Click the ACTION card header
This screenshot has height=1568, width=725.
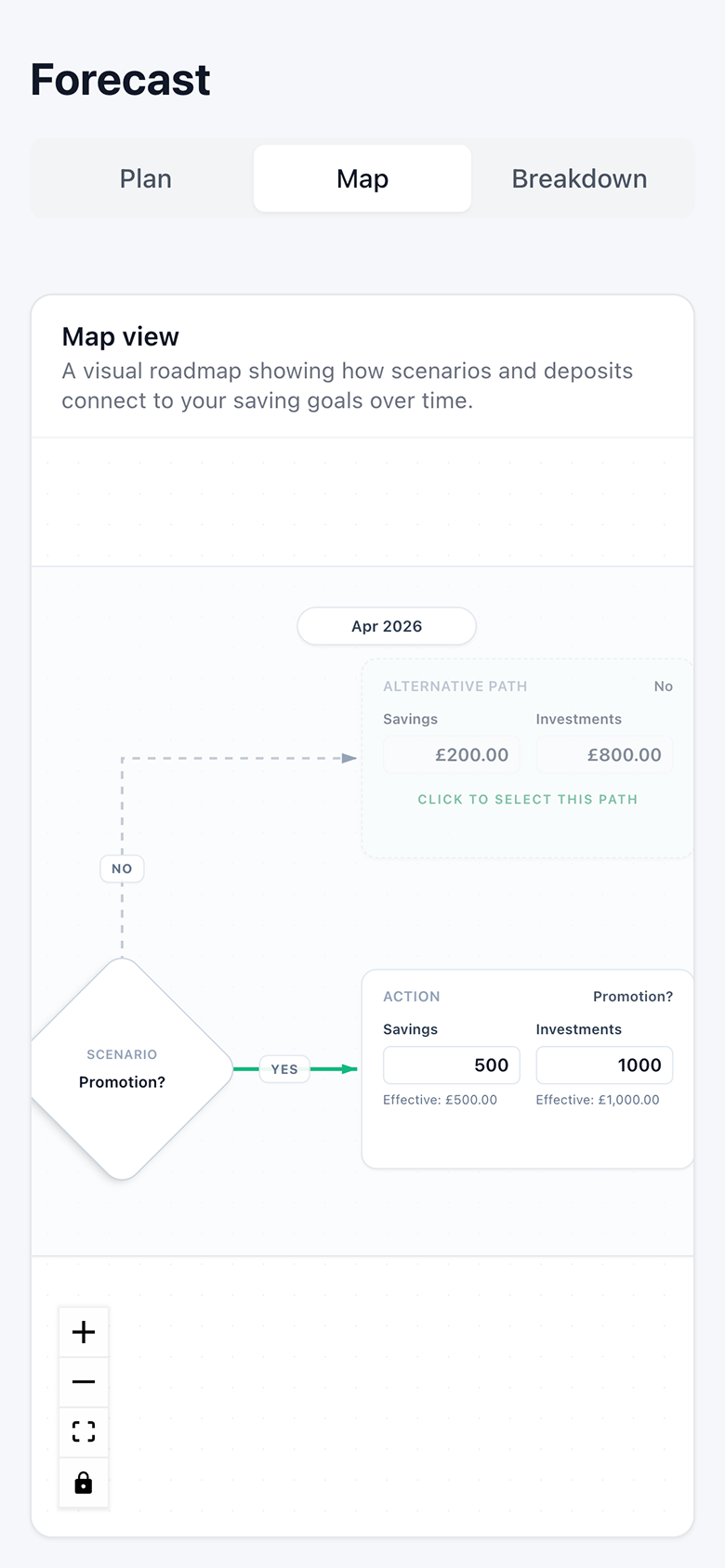(x=412, y=996)
